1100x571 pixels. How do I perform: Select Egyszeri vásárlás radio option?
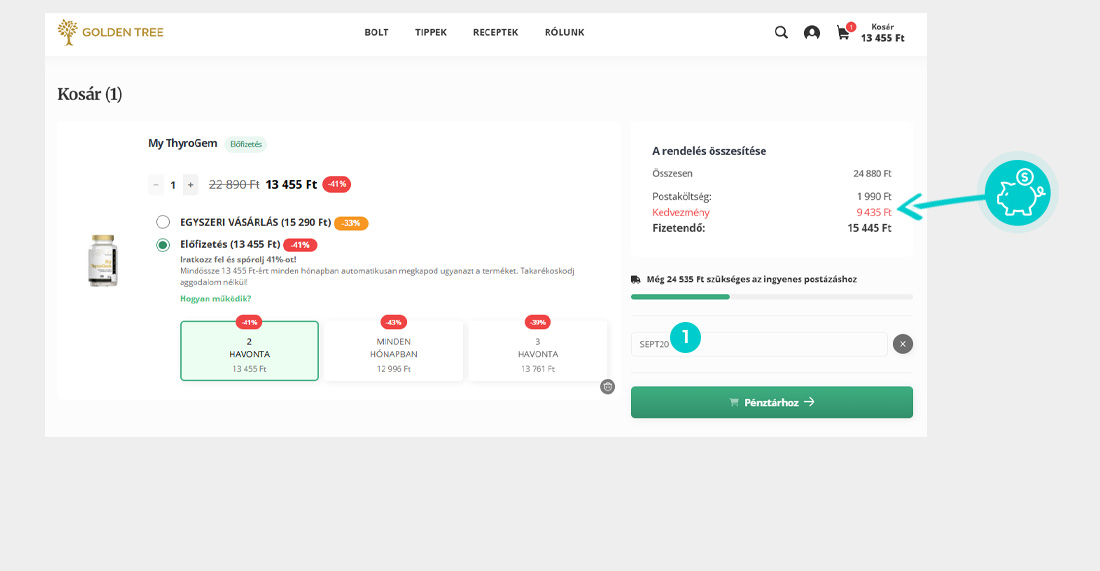coord(163,222)
